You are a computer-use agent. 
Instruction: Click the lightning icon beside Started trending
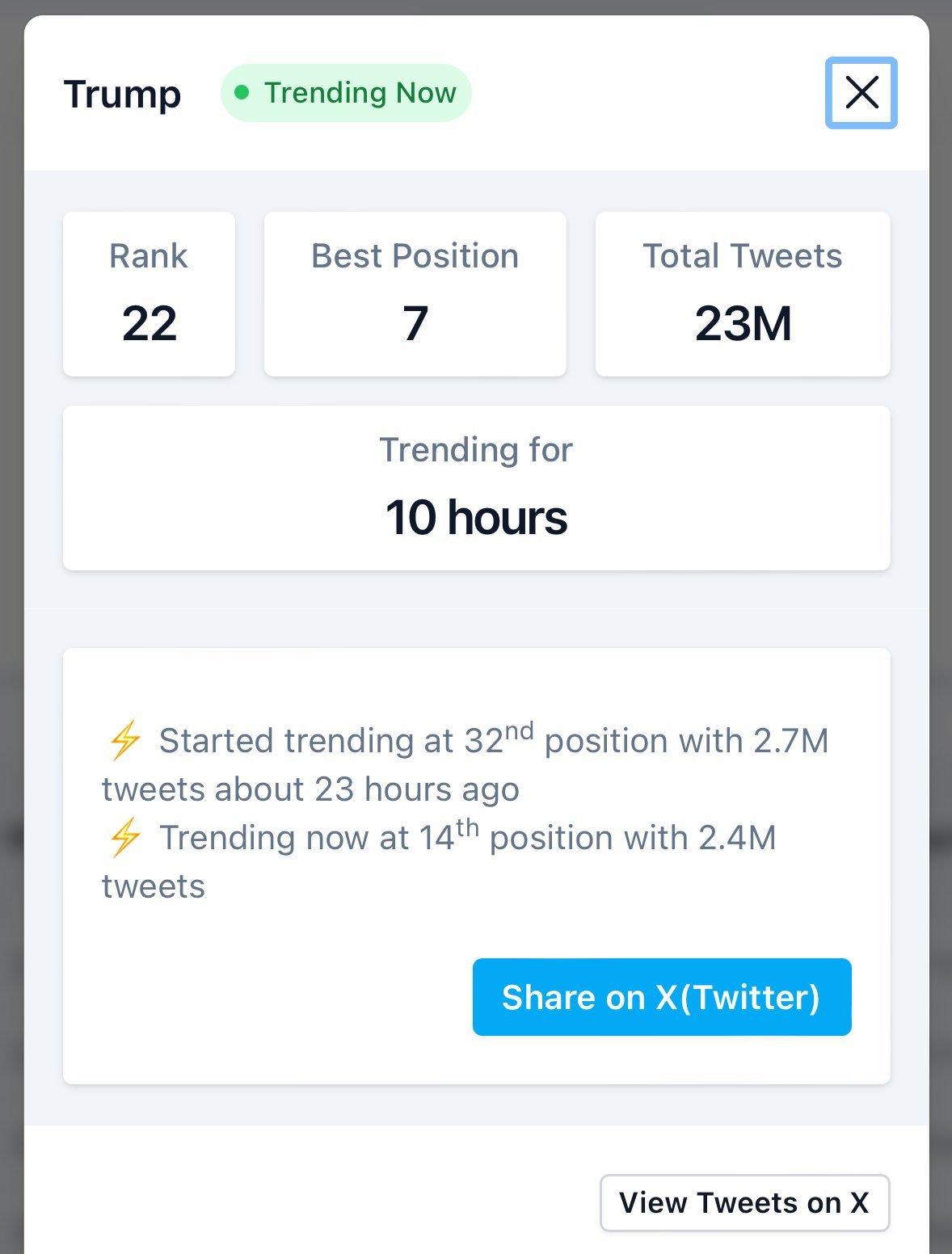point(124,741)
